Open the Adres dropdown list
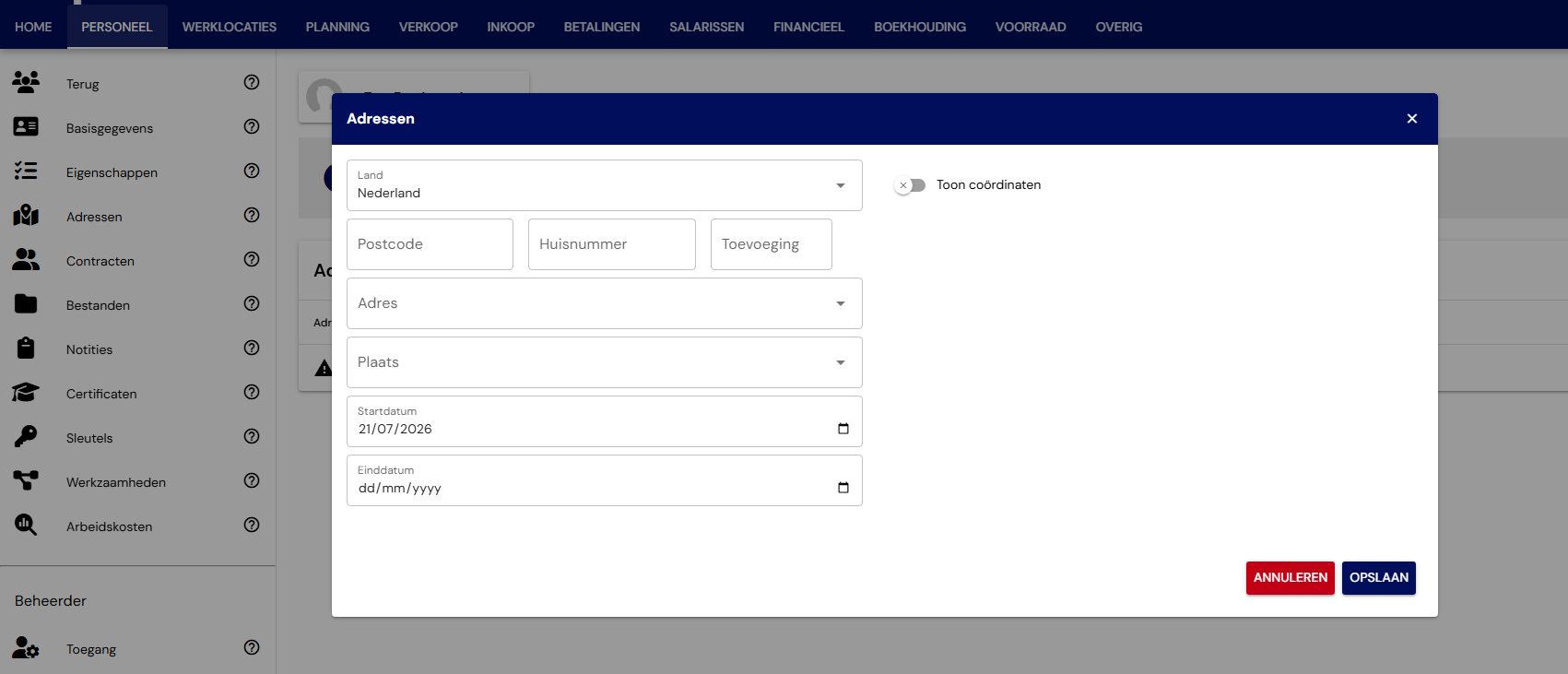The height and width of the screenshot is (674, 1568). pos(605,303)
